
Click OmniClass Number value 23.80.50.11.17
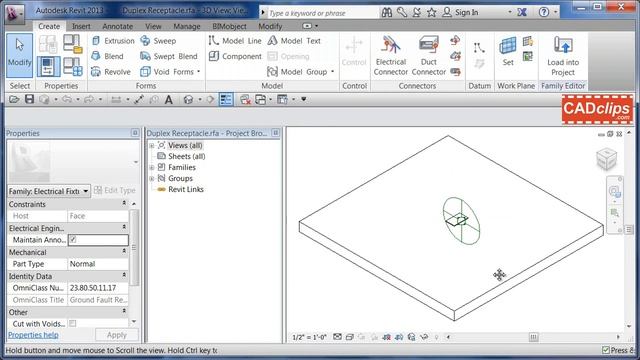click(x=98, y=288)
